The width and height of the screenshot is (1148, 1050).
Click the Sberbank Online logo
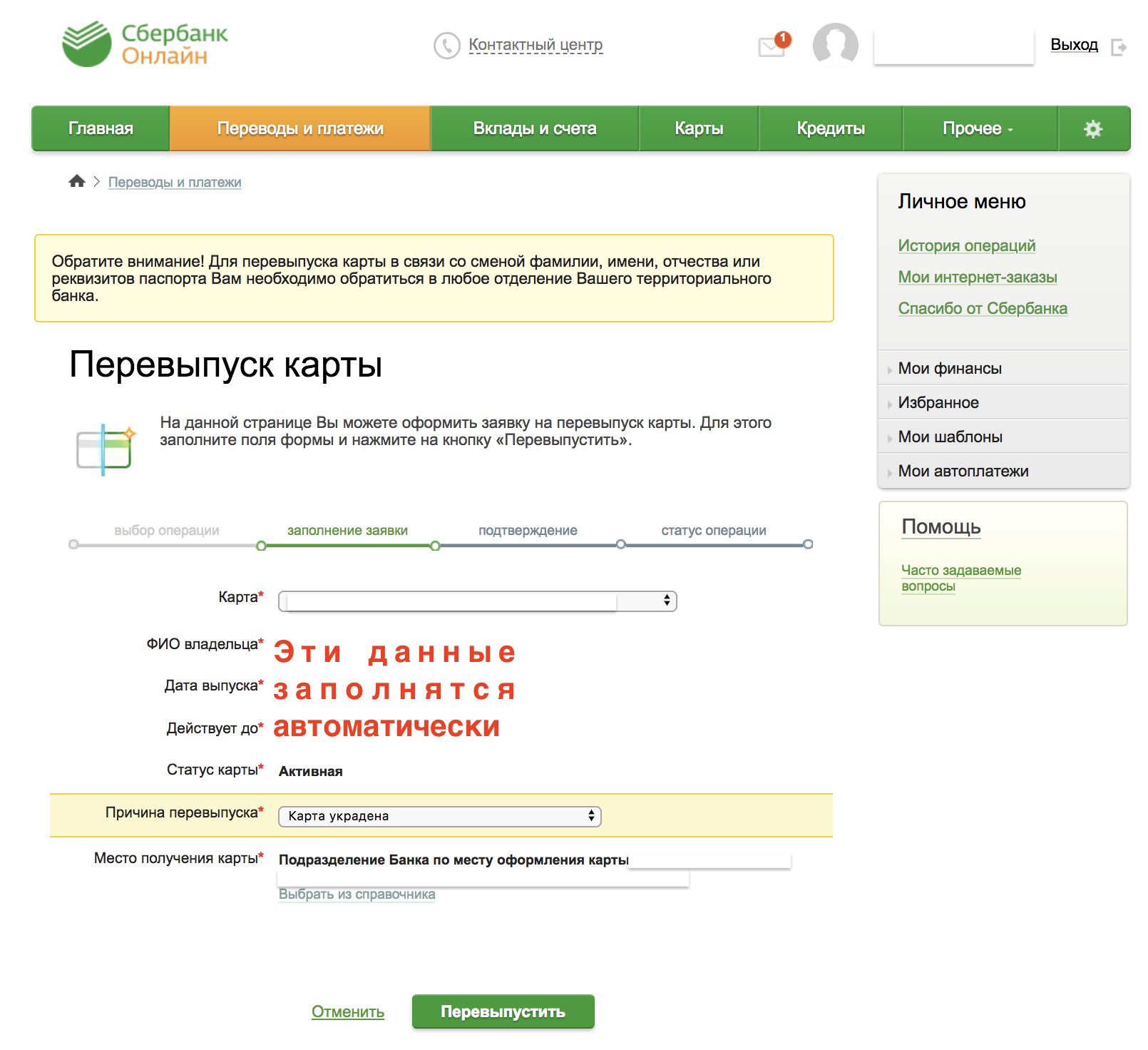145,44
